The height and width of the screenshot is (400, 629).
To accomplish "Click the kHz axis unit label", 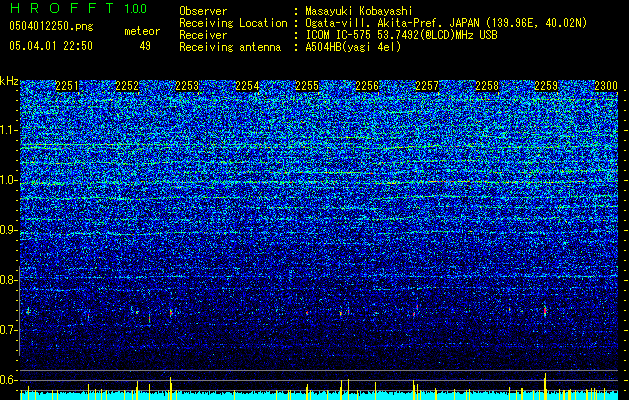I will coord(9,81).
